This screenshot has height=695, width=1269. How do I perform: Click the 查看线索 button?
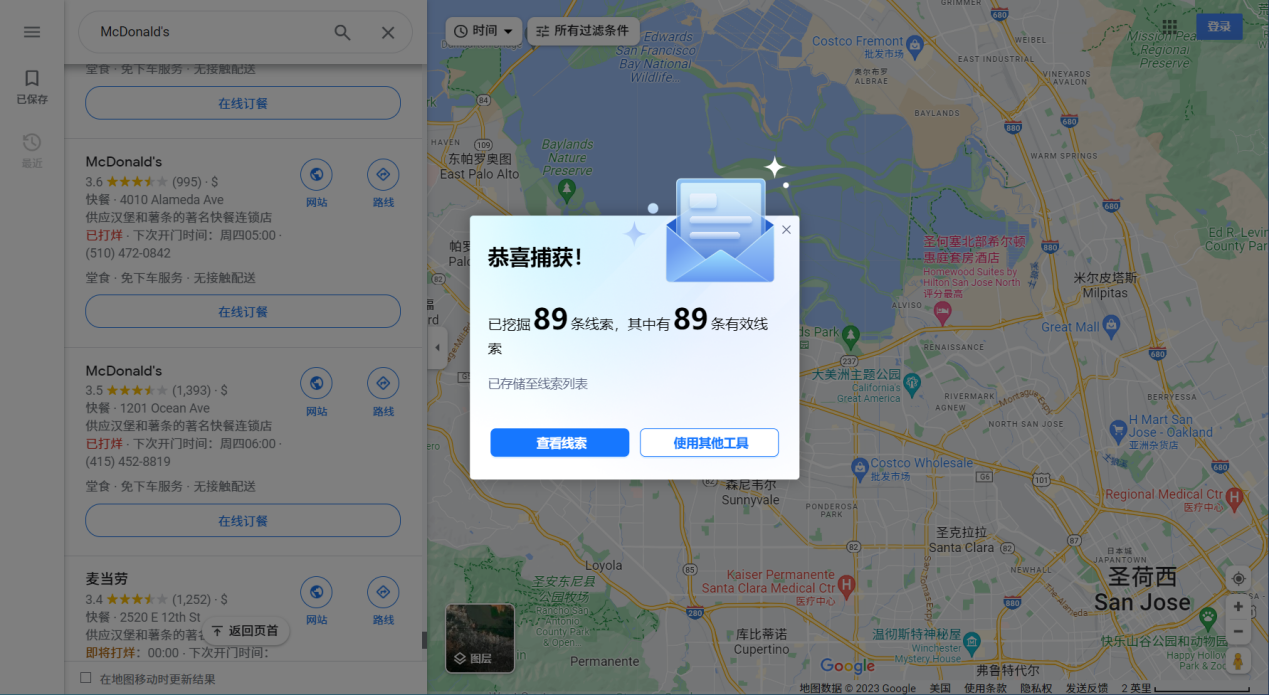pos(559,443)
